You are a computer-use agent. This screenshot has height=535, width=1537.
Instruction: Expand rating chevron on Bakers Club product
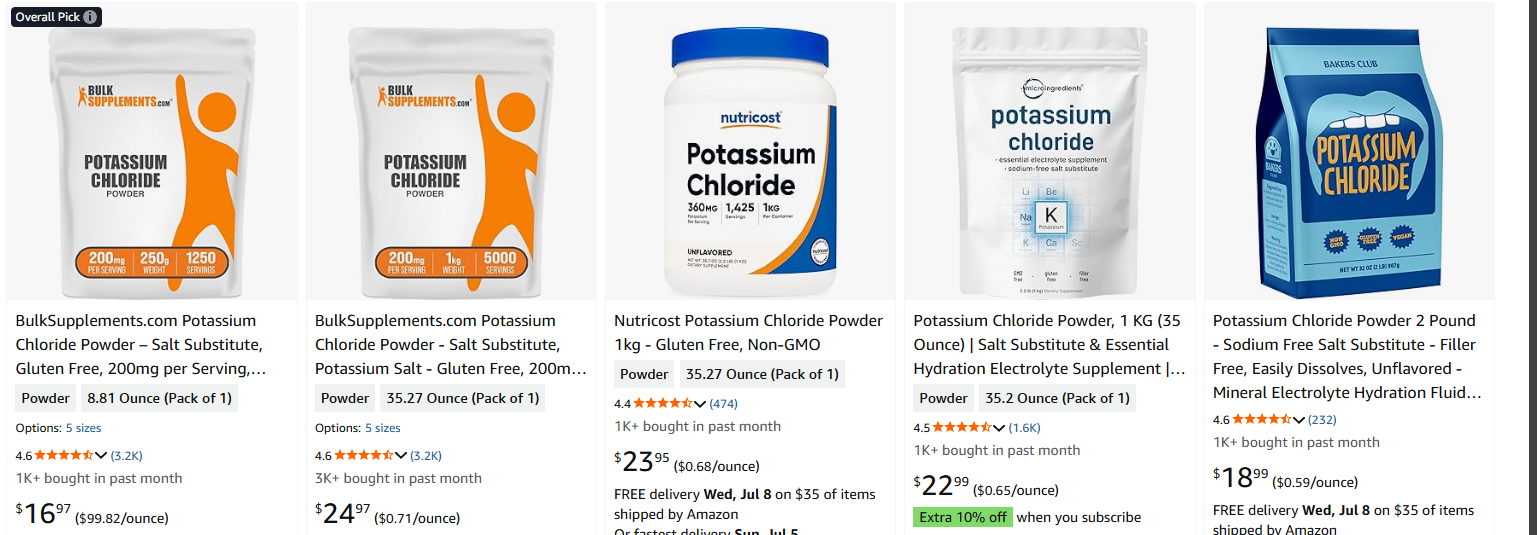(x=1299, y=420)
